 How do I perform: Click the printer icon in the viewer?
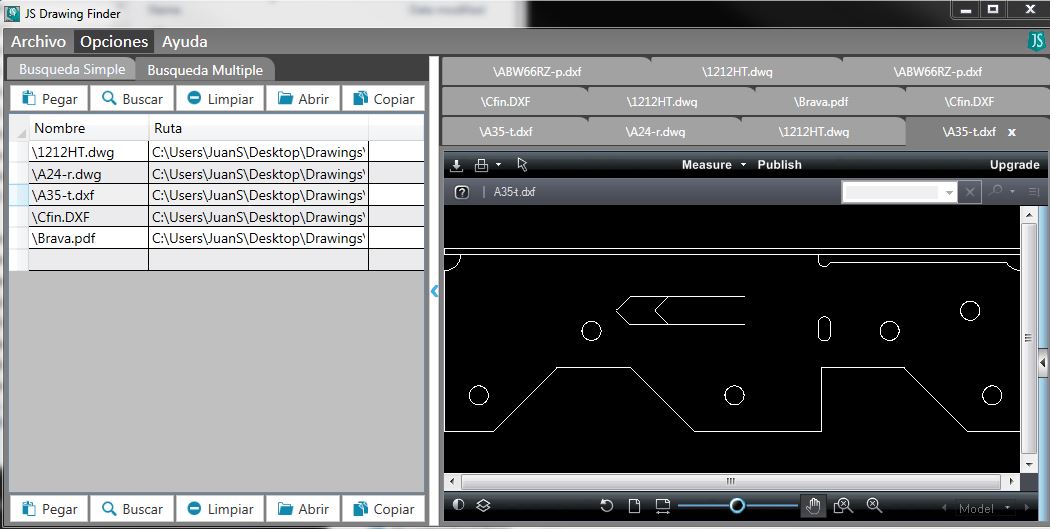pos(481,165)
